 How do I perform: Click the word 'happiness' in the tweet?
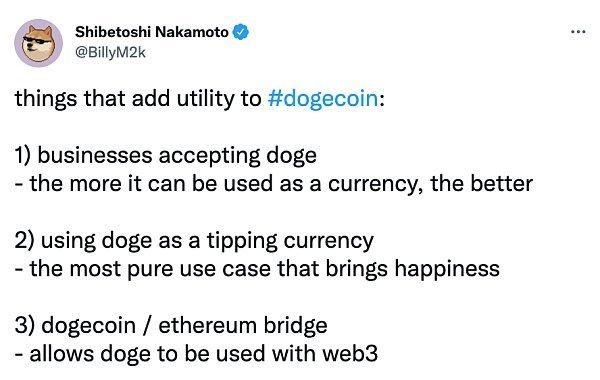click(447, 269)
